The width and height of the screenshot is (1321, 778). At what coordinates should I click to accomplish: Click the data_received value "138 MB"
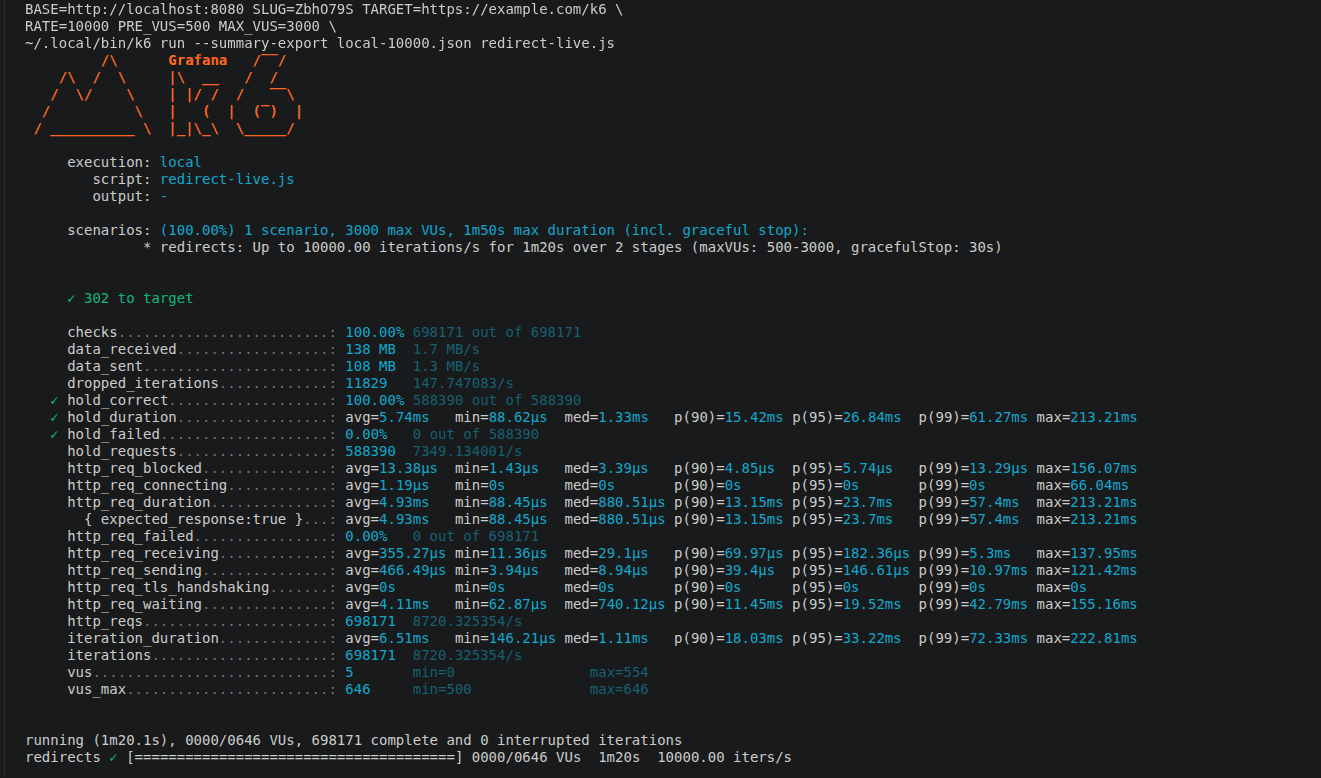click(x=370, y=349)
